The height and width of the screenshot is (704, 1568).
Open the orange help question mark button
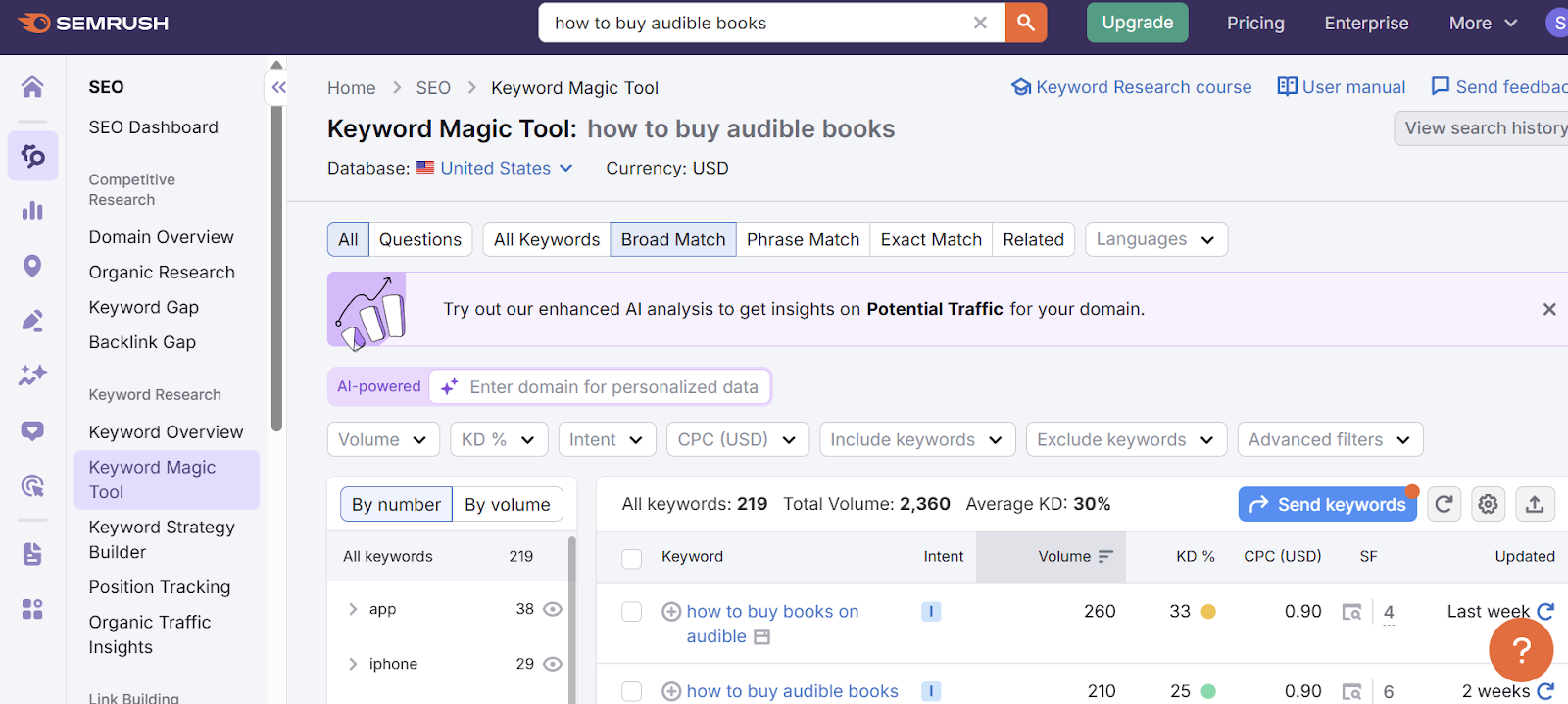click(x=1521, y=649)
